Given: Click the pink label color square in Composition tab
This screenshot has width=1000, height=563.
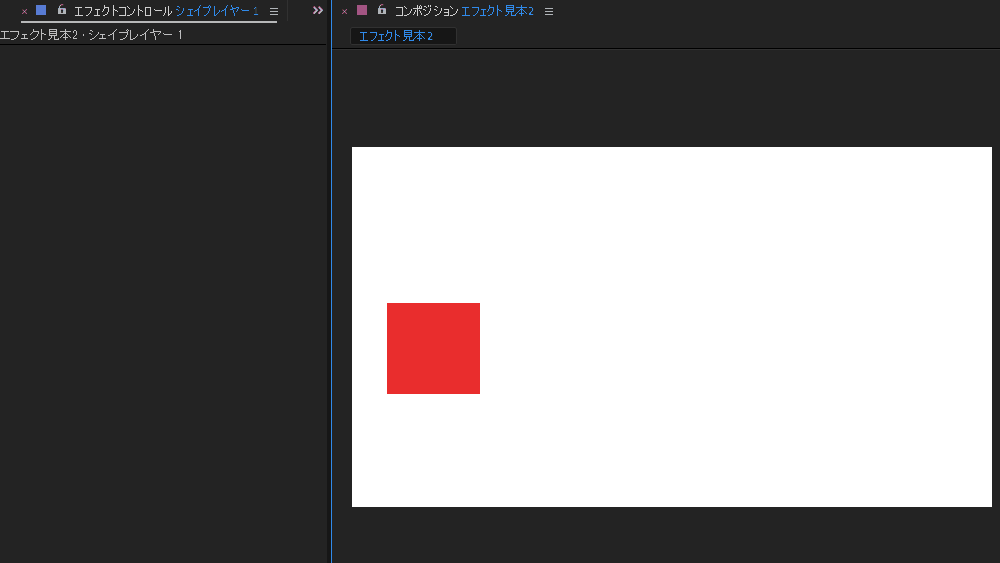Looking at the screenshot, I should (362, 10).
